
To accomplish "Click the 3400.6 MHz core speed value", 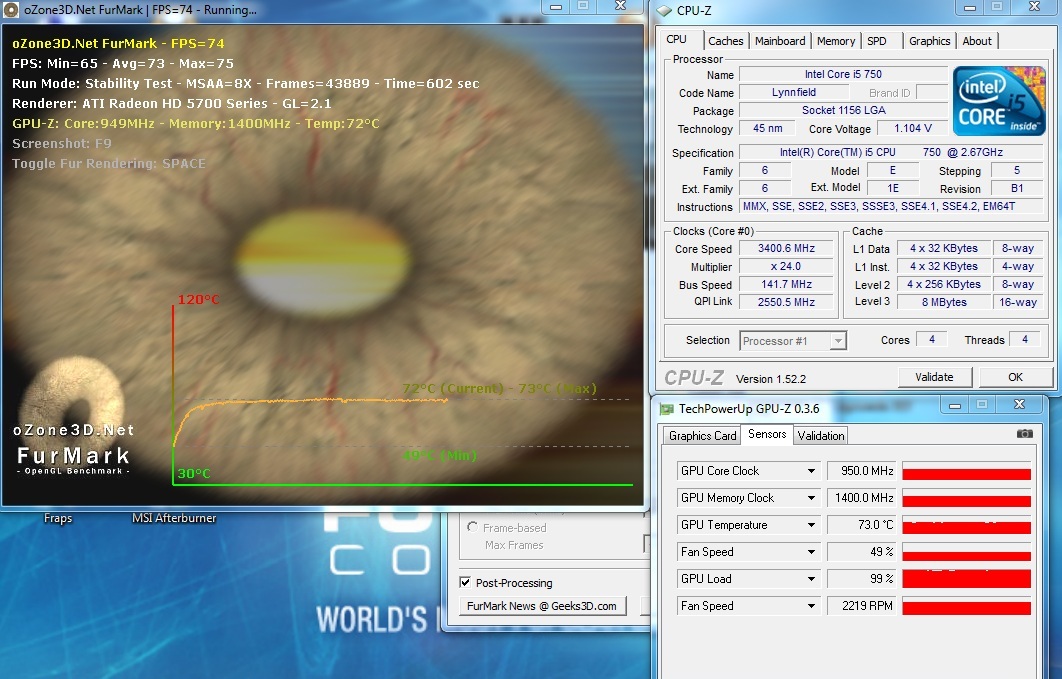I will (x=786, y=248).
